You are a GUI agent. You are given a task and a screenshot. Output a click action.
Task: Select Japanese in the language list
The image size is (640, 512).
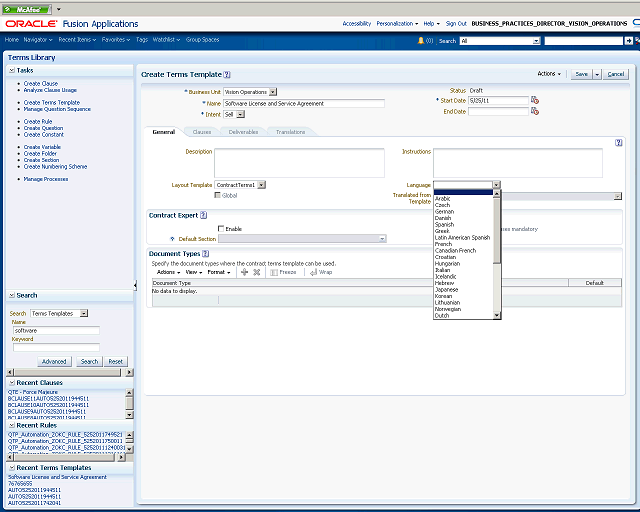(x=447, y=289)
